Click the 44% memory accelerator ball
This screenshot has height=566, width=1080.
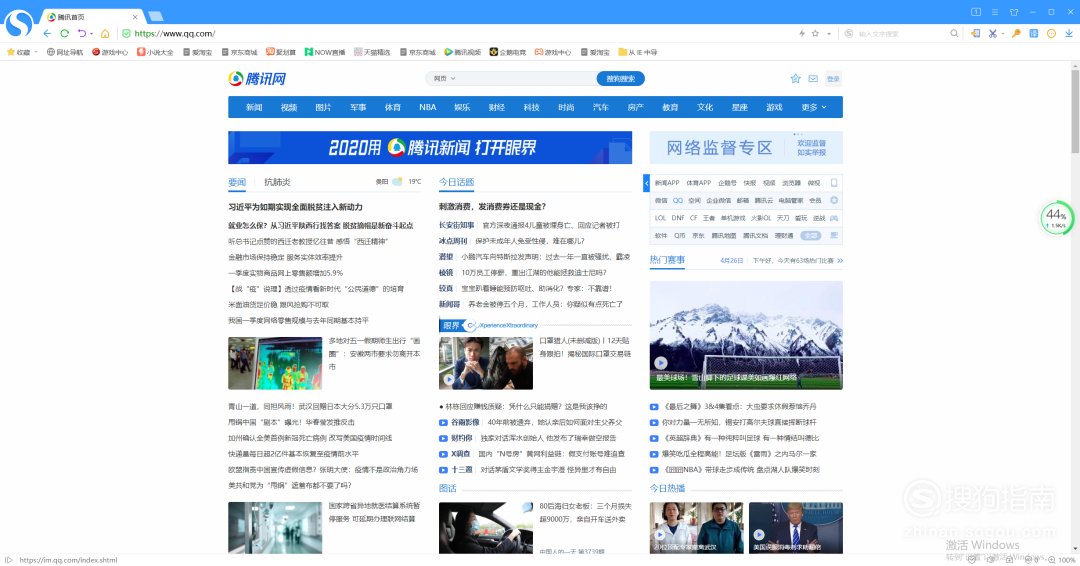[x=1057, y=218]
